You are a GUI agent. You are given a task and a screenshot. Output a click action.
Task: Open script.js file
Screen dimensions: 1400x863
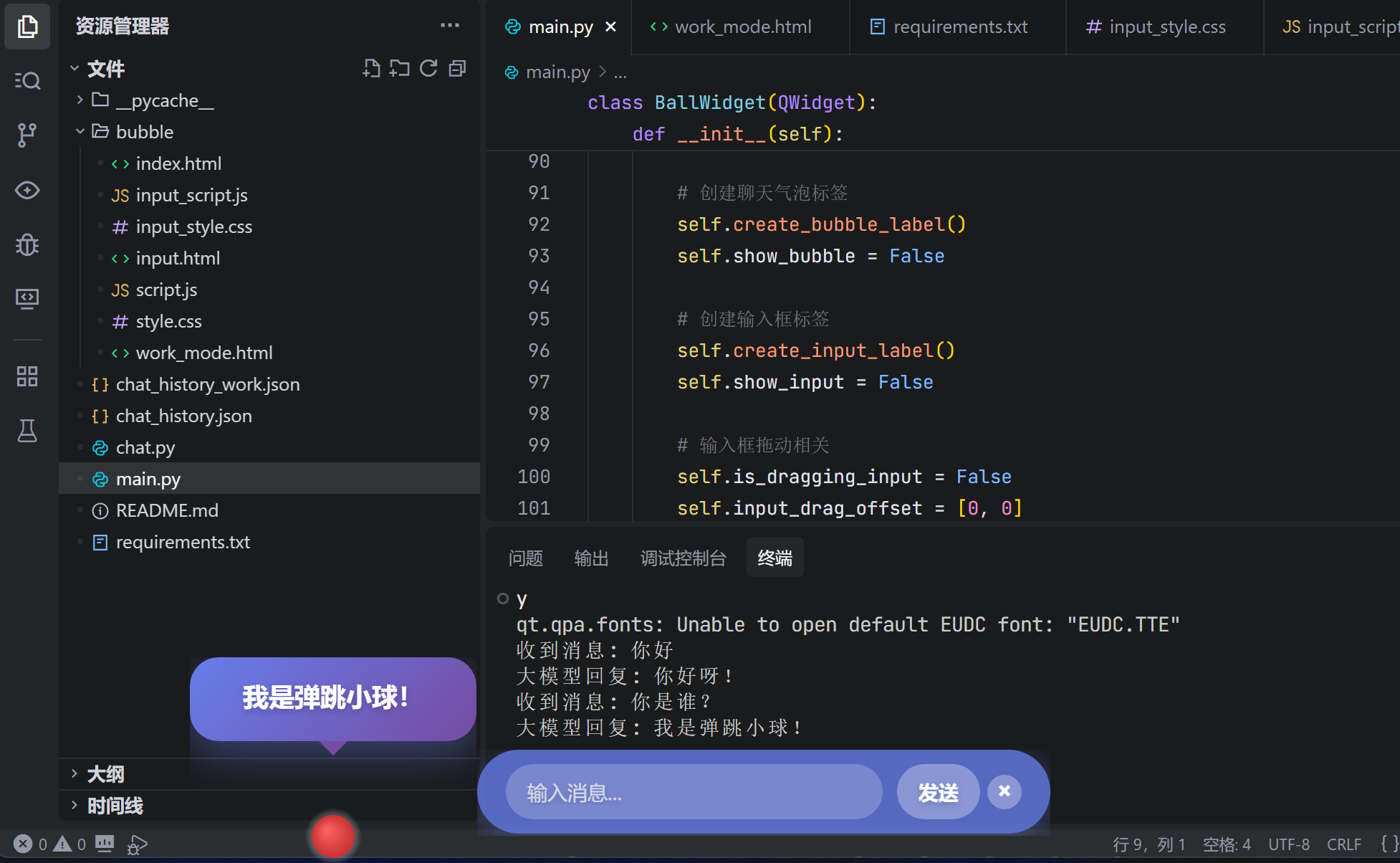tap(269, 290)
